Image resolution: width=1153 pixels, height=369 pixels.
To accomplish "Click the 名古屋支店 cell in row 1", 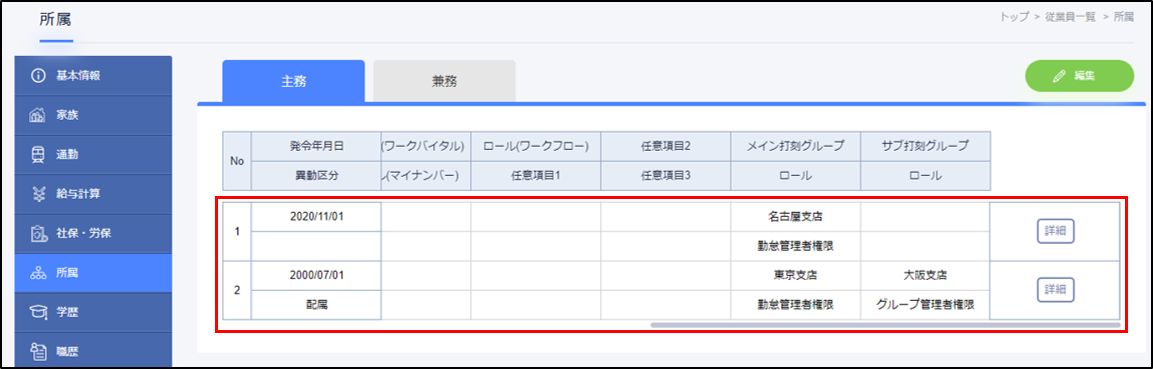I will point(795,217).
